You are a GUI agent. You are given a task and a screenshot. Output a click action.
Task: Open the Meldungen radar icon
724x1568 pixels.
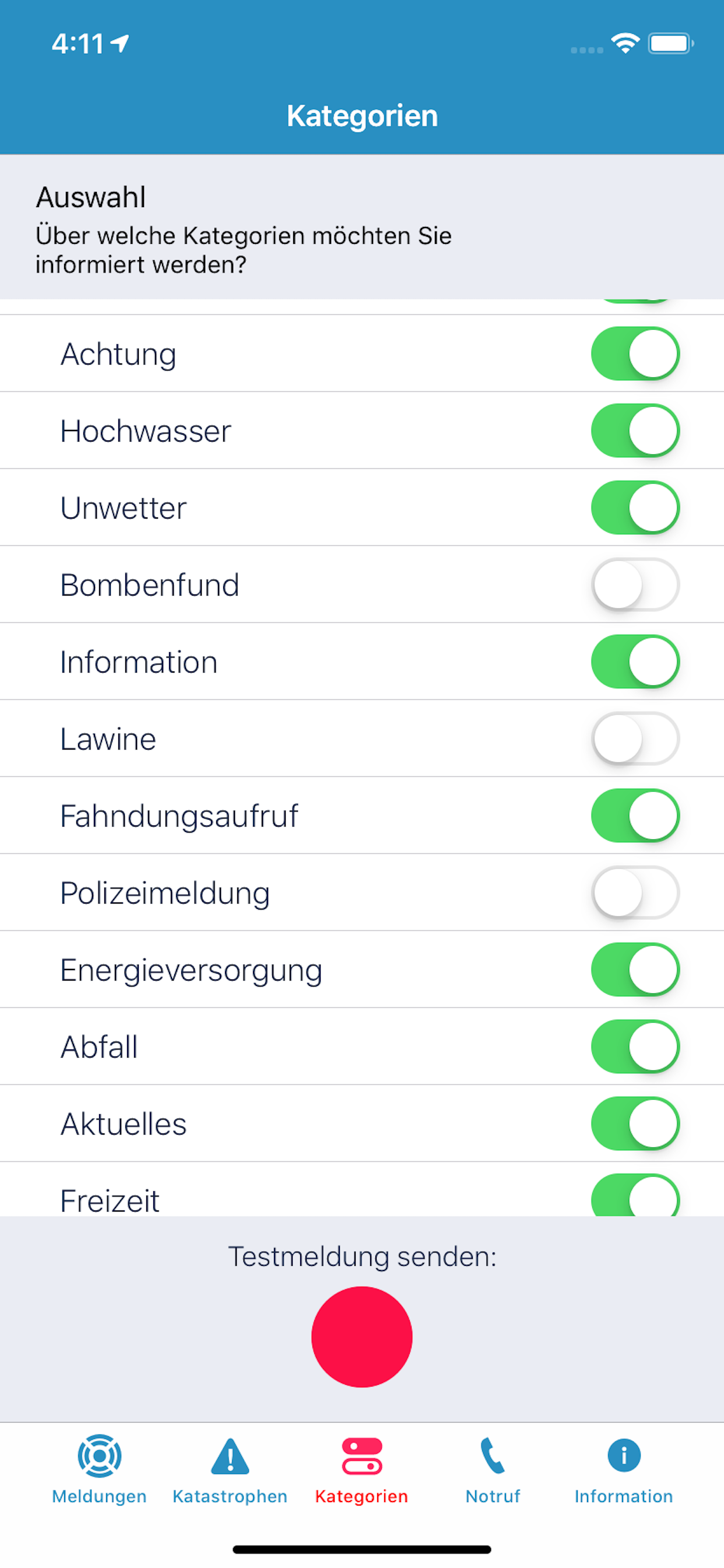pyautogui.click(x=99, y=1455)
